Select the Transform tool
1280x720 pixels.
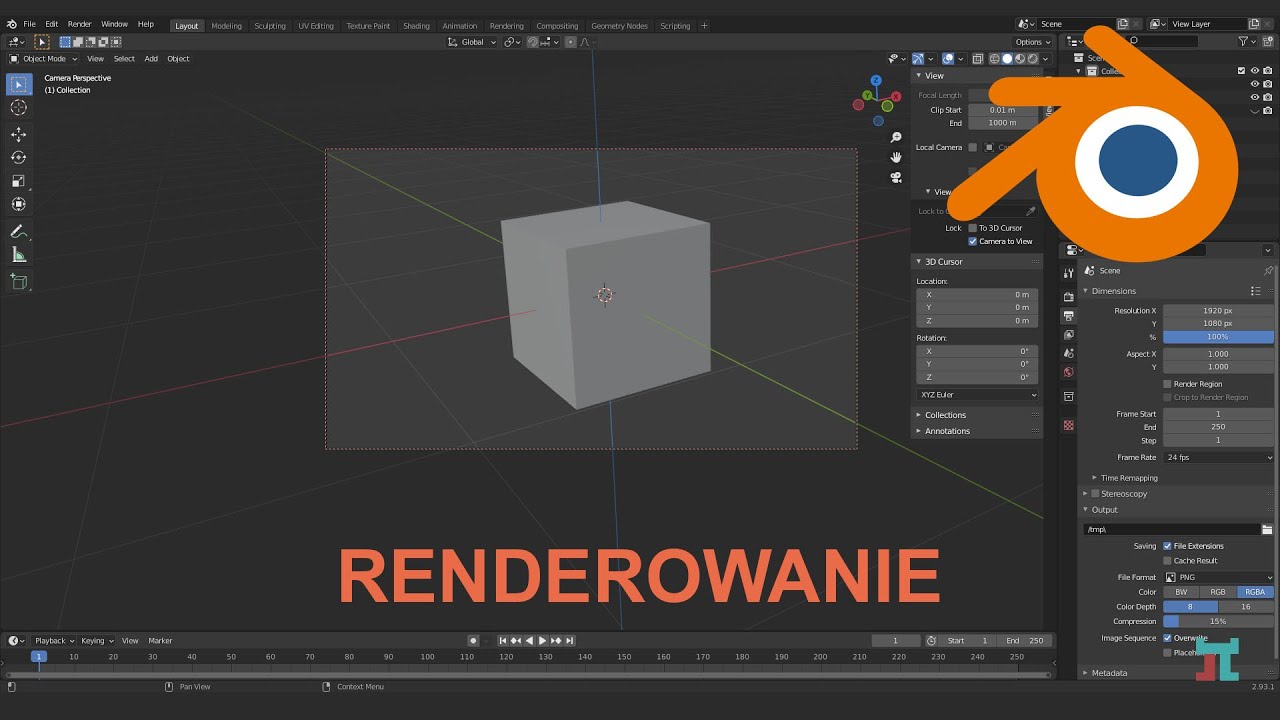click(18, 204)
